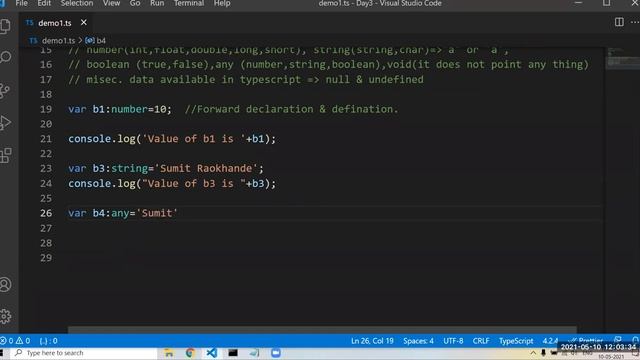Open the Run and Debug view
Screen dimensions: 640x360
click(6, 122)
